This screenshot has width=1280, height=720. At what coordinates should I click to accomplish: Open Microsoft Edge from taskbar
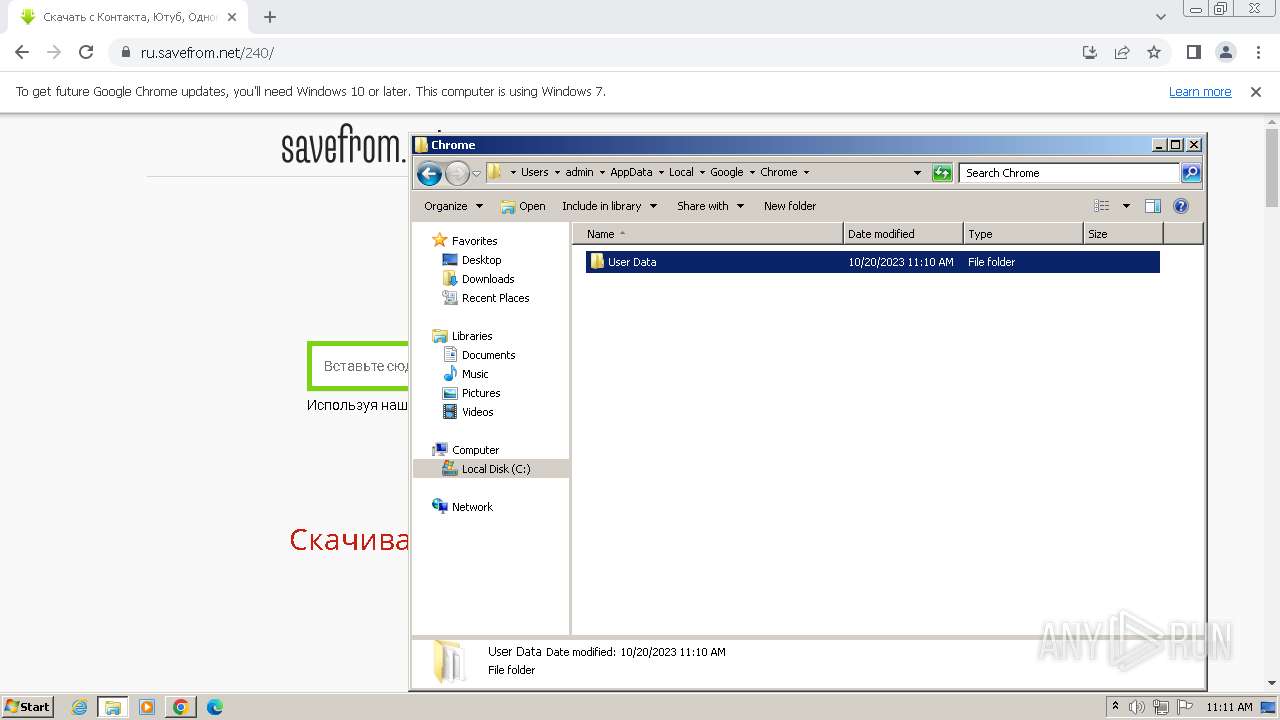(215, 707)
